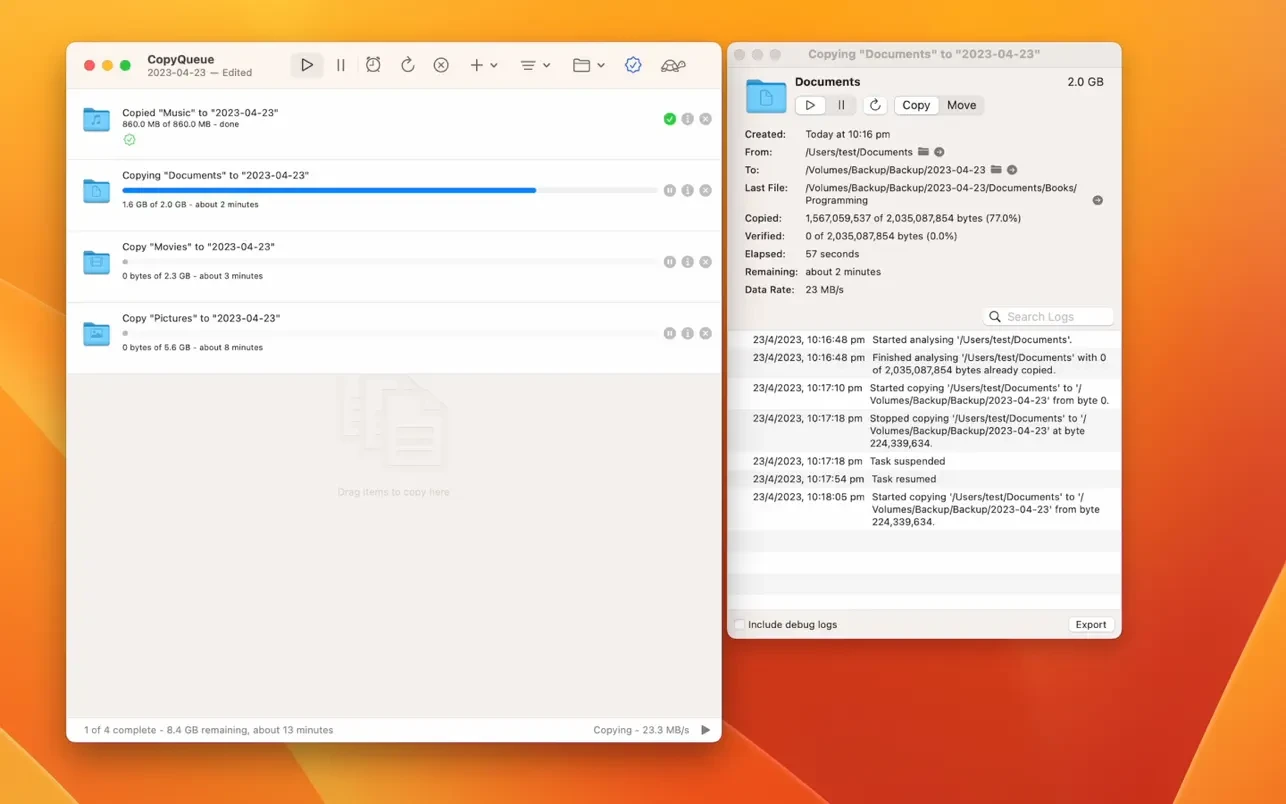Viewport: 1286px width, 804px height.
Task: Click the circled X cancel icon in toolbar
Action: point(441,65)
